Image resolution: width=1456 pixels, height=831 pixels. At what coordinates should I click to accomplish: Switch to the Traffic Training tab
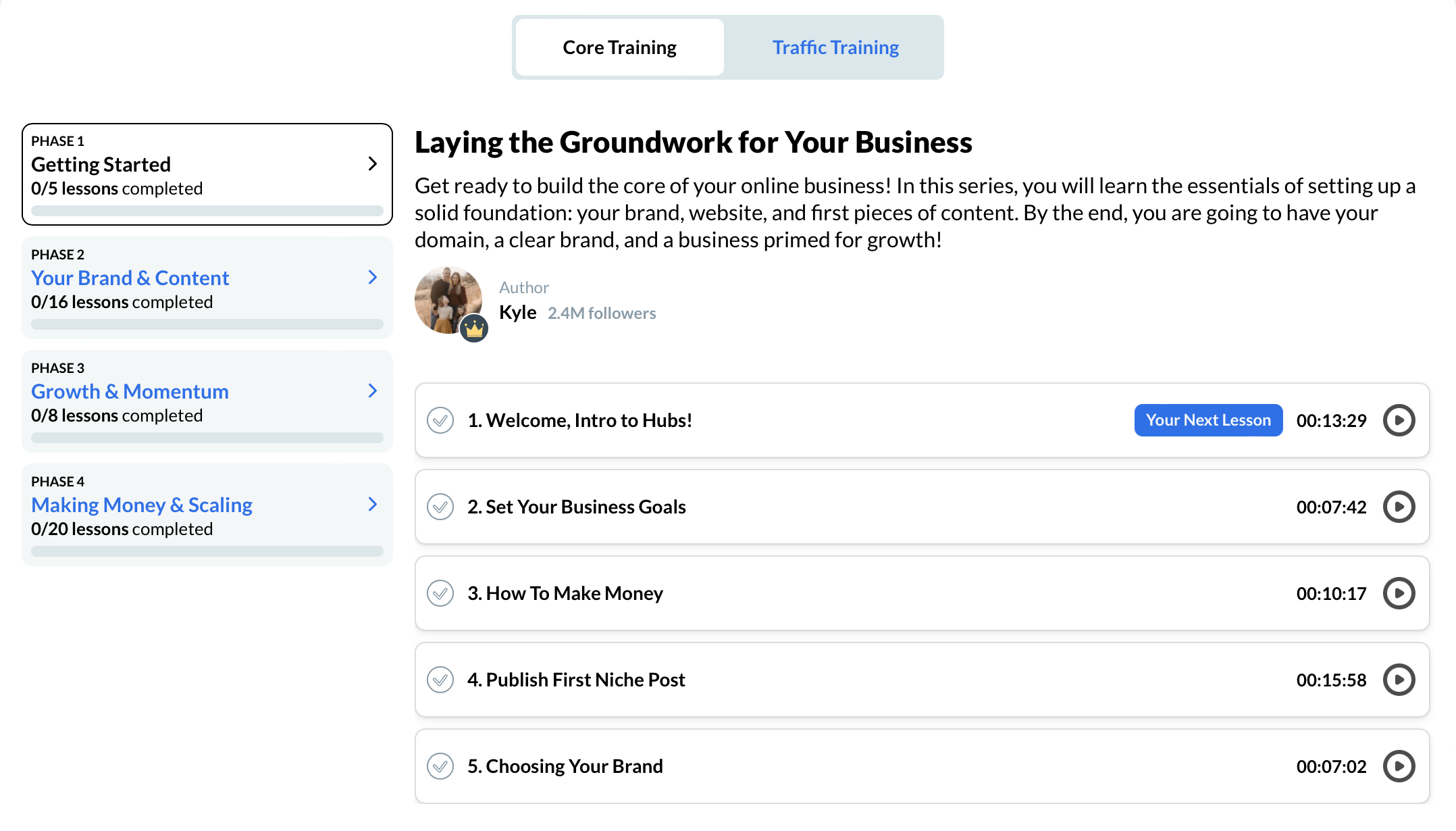coord(835,47)
